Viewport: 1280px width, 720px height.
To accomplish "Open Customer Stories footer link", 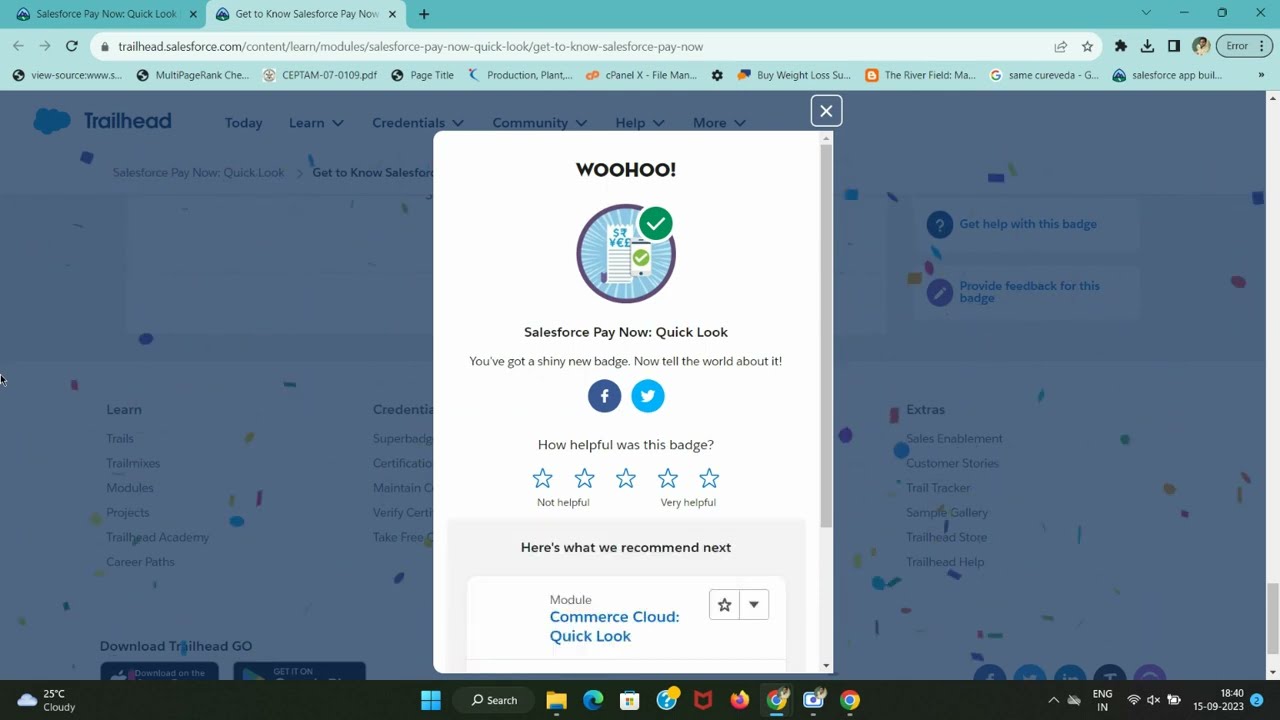I will 952,463.
